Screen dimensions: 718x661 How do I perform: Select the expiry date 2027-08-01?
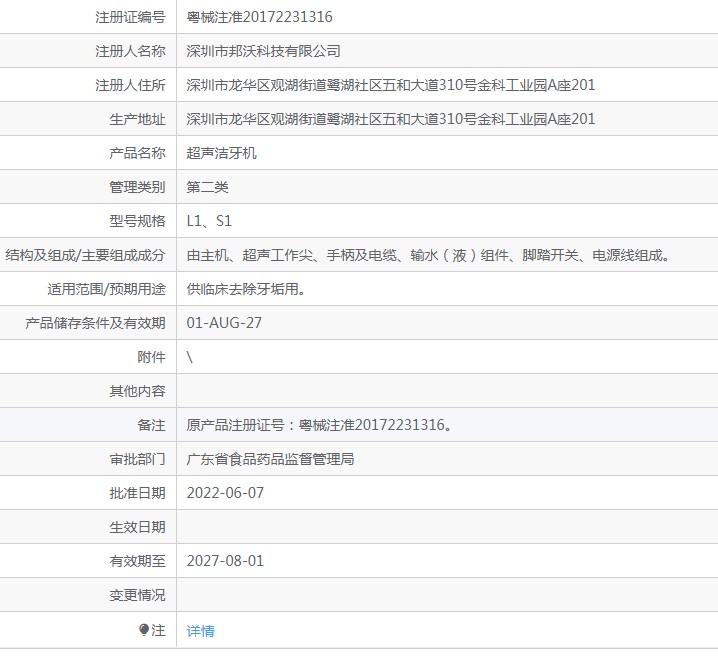(225, 561)
